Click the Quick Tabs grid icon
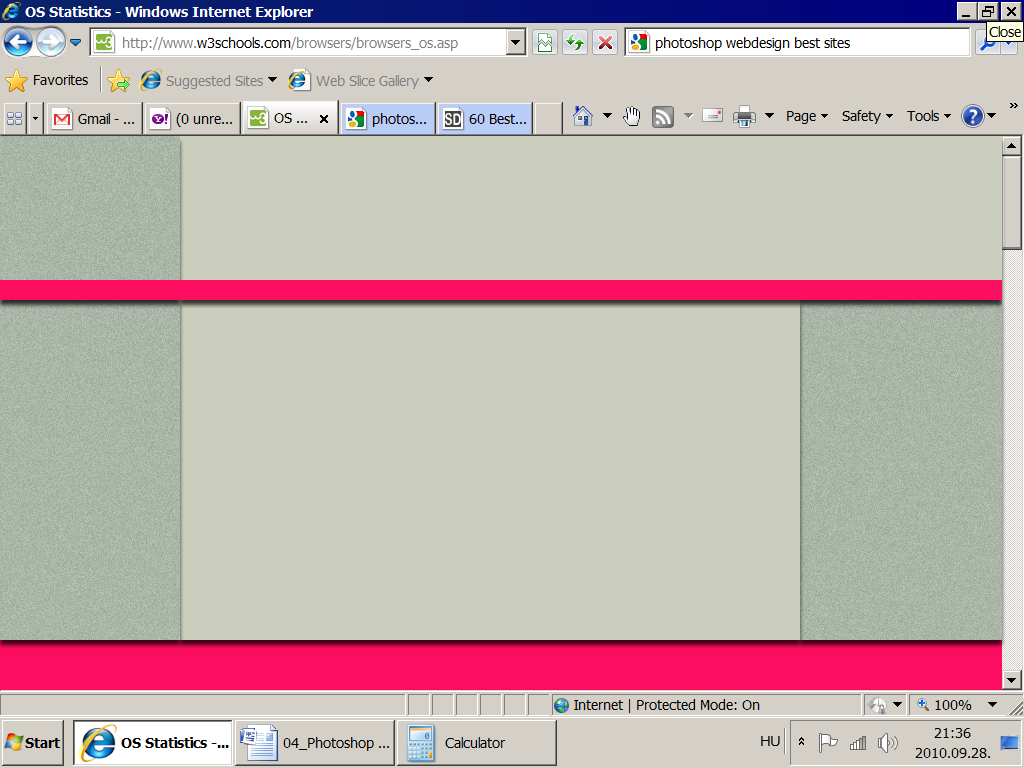This screenshot has height=768, width=1024. click(14, 119)
